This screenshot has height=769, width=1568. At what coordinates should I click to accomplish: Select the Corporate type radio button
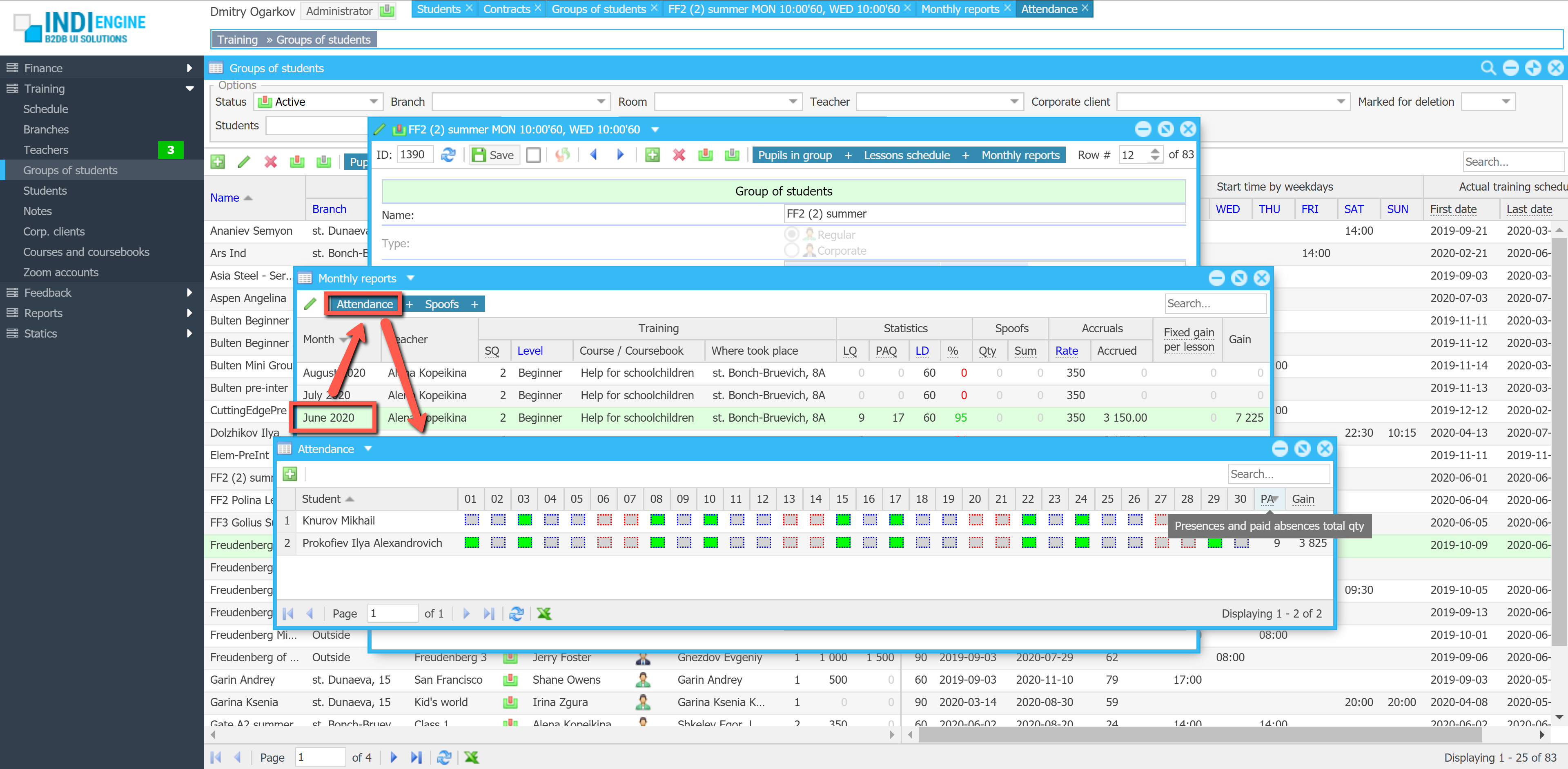point(791,250)
